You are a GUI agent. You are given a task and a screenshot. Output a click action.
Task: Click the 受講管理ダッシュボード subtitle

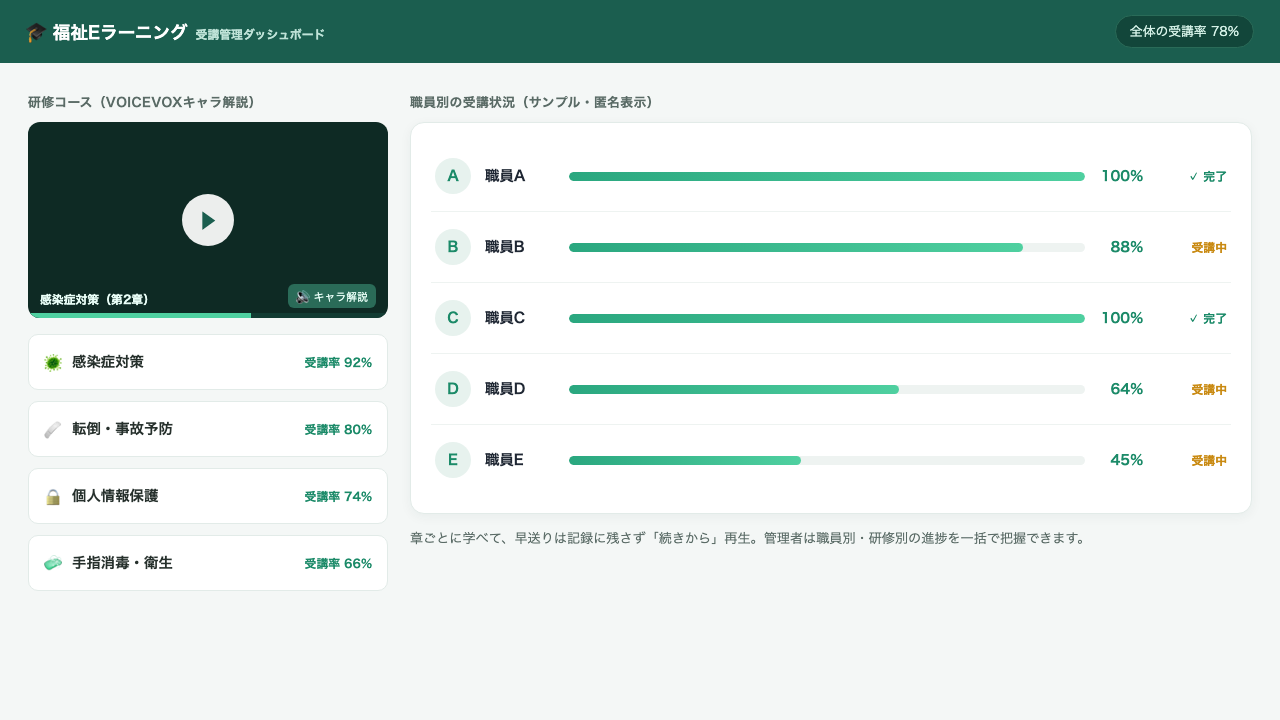point(260,34)
